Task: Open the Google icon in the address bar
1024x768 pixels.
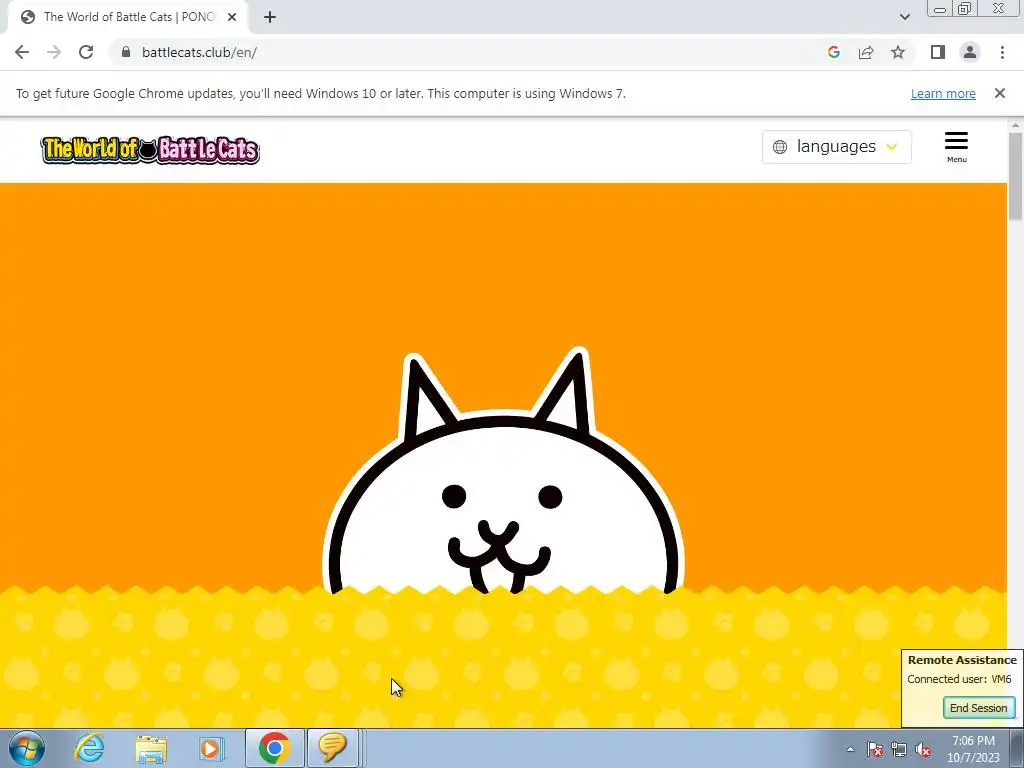Action: pos(833,52)
